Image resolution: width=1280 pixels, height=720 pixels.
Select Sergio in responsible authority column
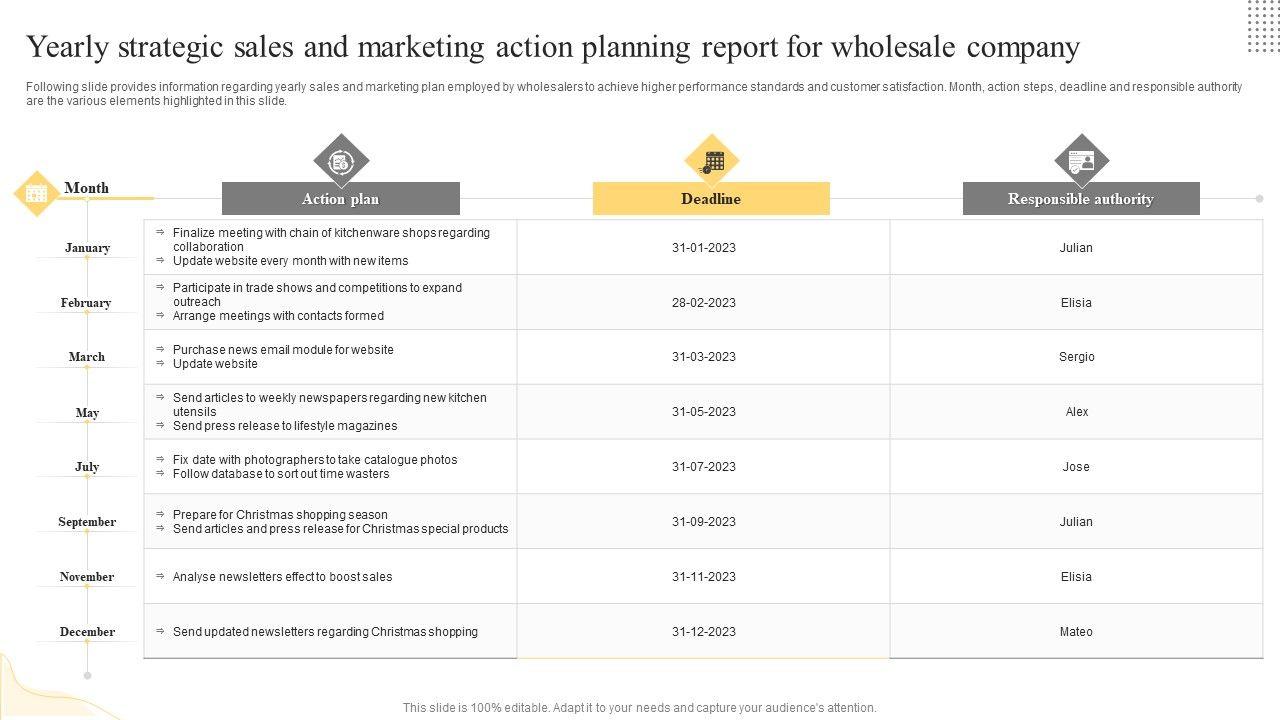(1076, 357)
